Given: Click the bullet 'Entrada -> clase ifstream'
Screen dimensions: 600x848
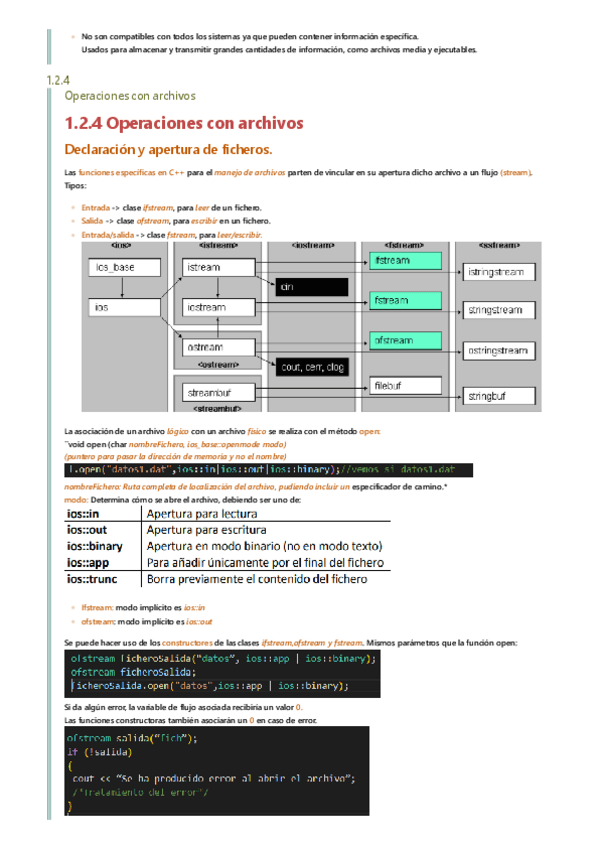Looking at the screenshot, I should pos(171,208).
